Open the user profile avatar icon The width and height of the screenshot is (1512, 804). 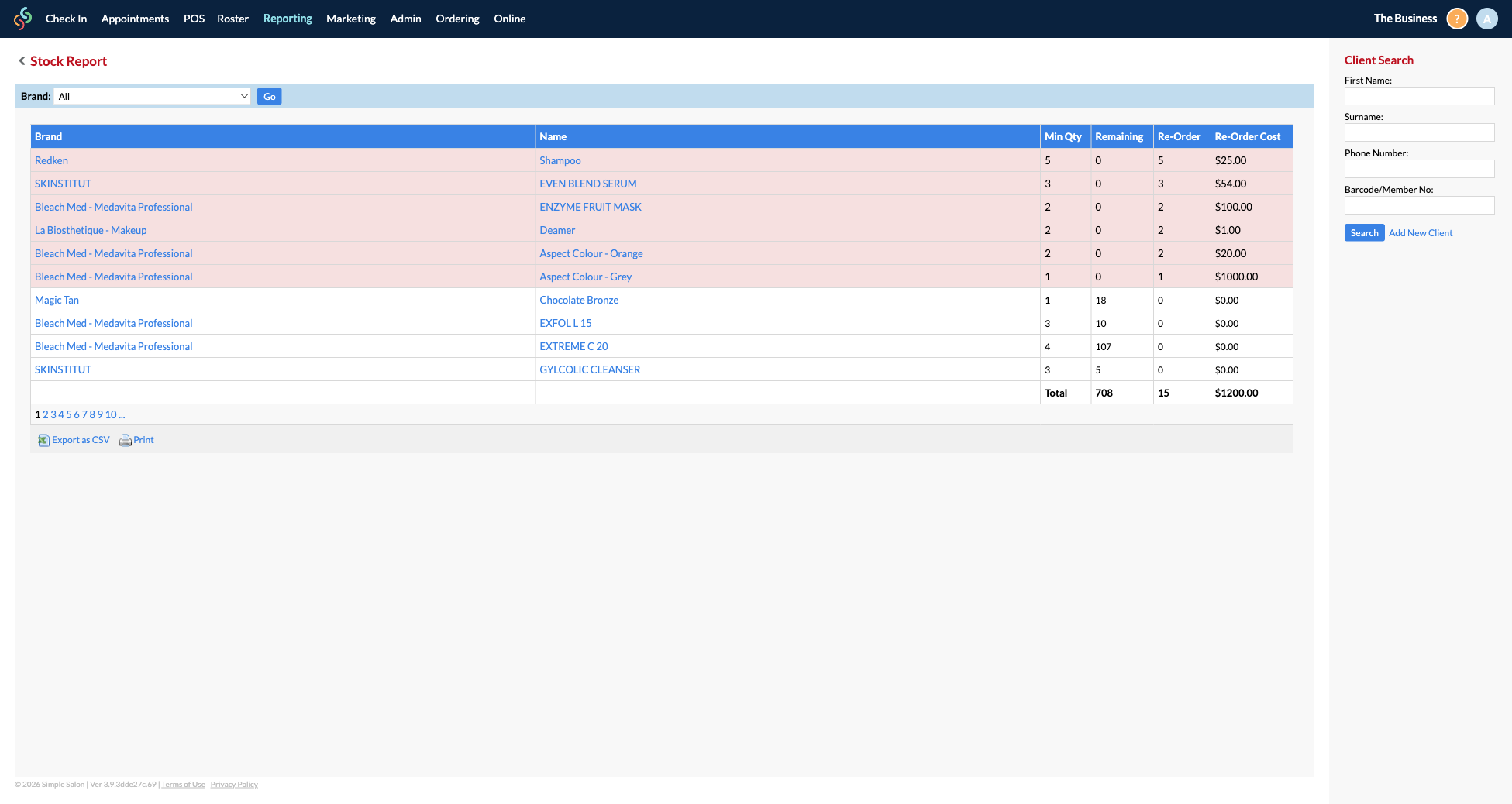(x=1486, y=19)
